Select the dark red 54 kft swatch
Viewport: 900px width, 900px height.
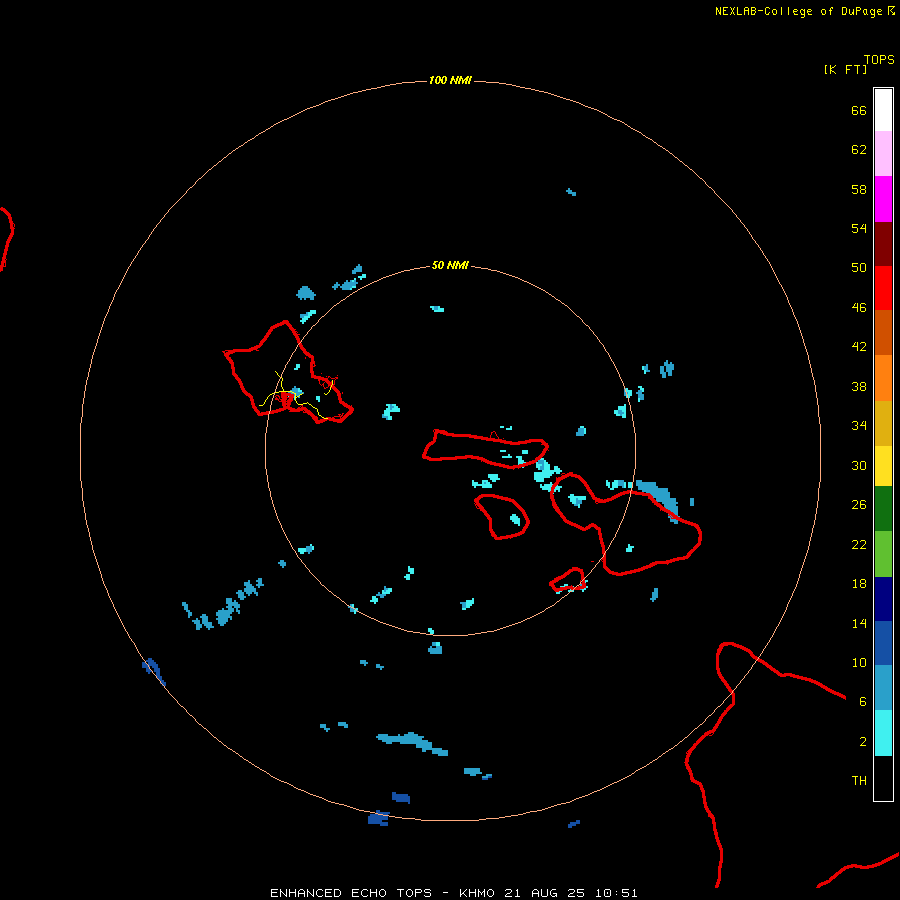tap(883, 243)
